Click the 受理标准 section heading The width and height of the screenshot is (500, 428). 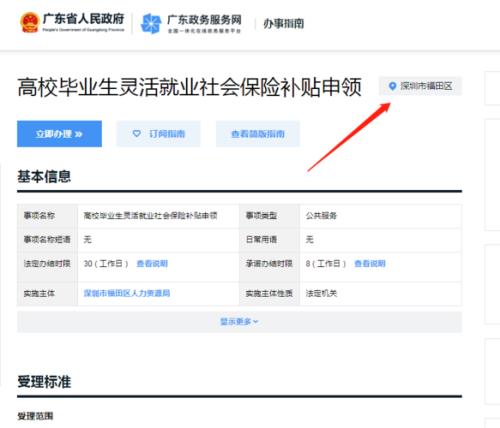coord(44,382)
